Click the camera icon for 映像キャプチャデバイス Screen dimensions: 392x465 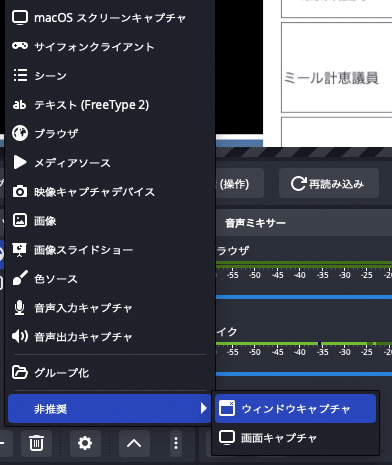pos(20,192)
